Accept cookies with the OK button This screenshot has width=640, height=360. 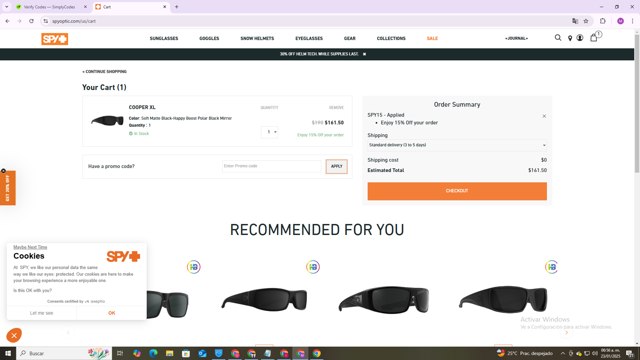(111, 313)
